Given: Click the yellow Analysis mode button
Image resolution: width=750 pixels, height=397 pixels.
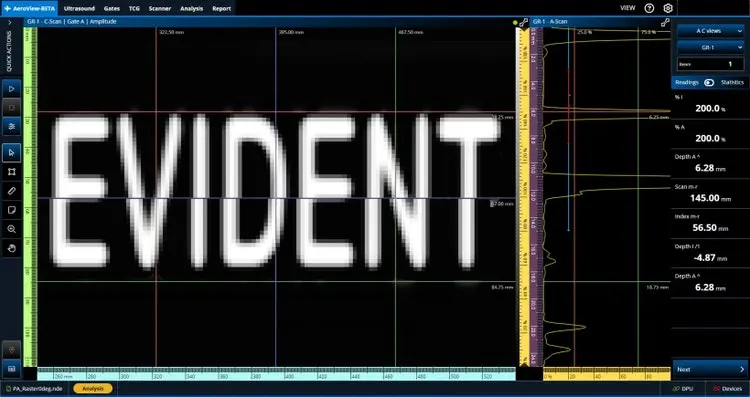Looking at the screenshot, I should tap(93, 388).
